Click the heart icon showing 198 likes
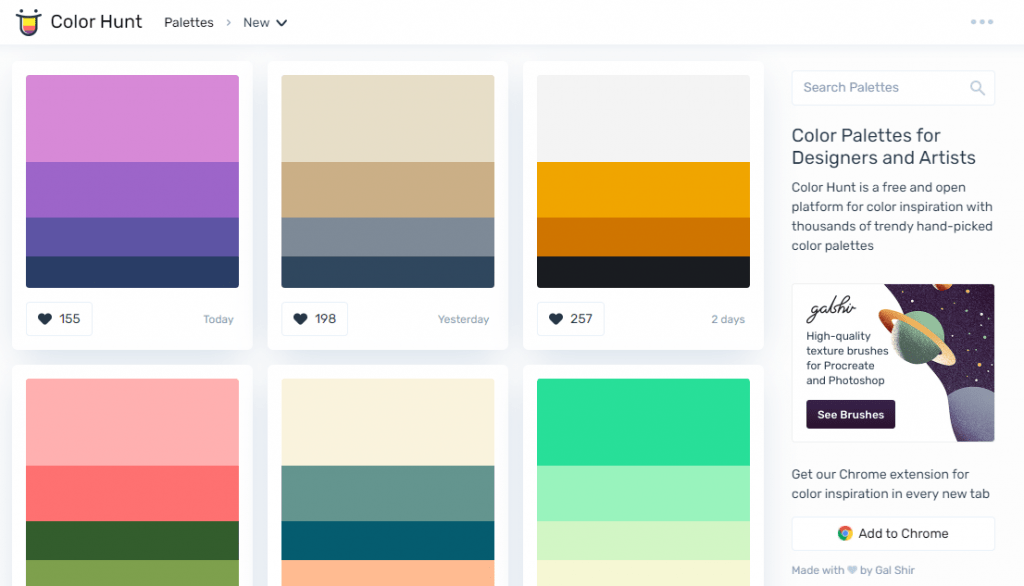1024x586 pixels. coord(299,318)
